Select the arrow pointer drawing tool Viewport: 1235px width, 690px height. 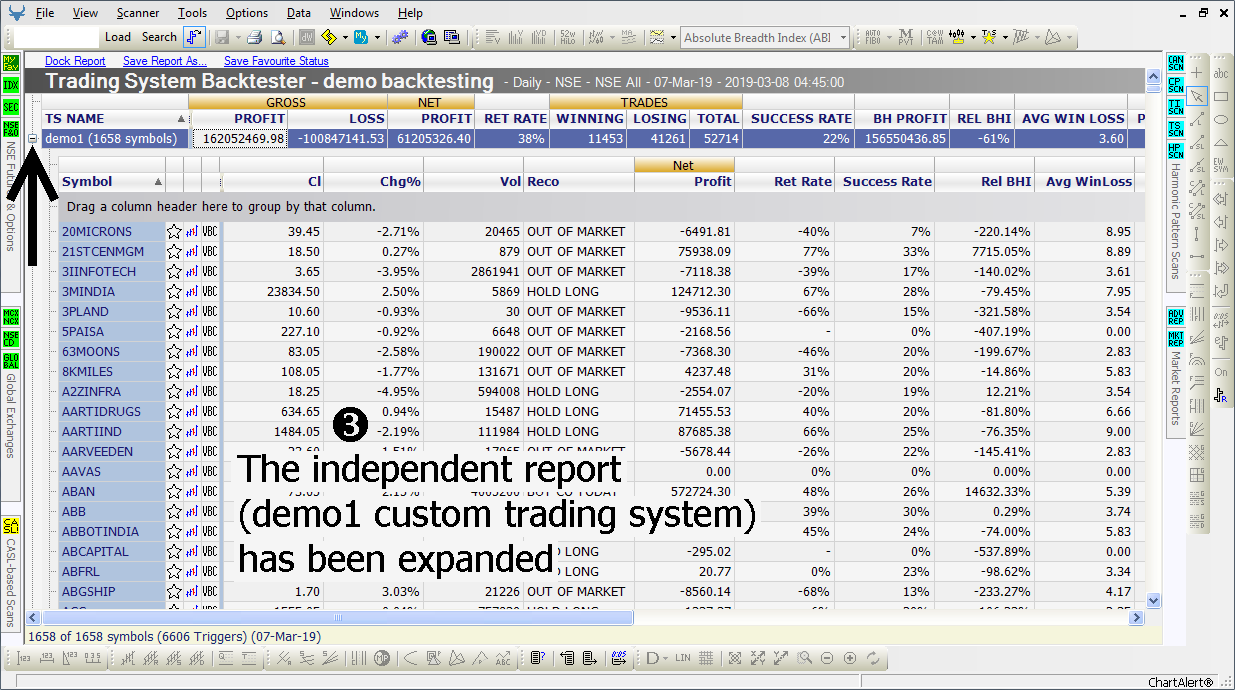[x=1198, y=96]
